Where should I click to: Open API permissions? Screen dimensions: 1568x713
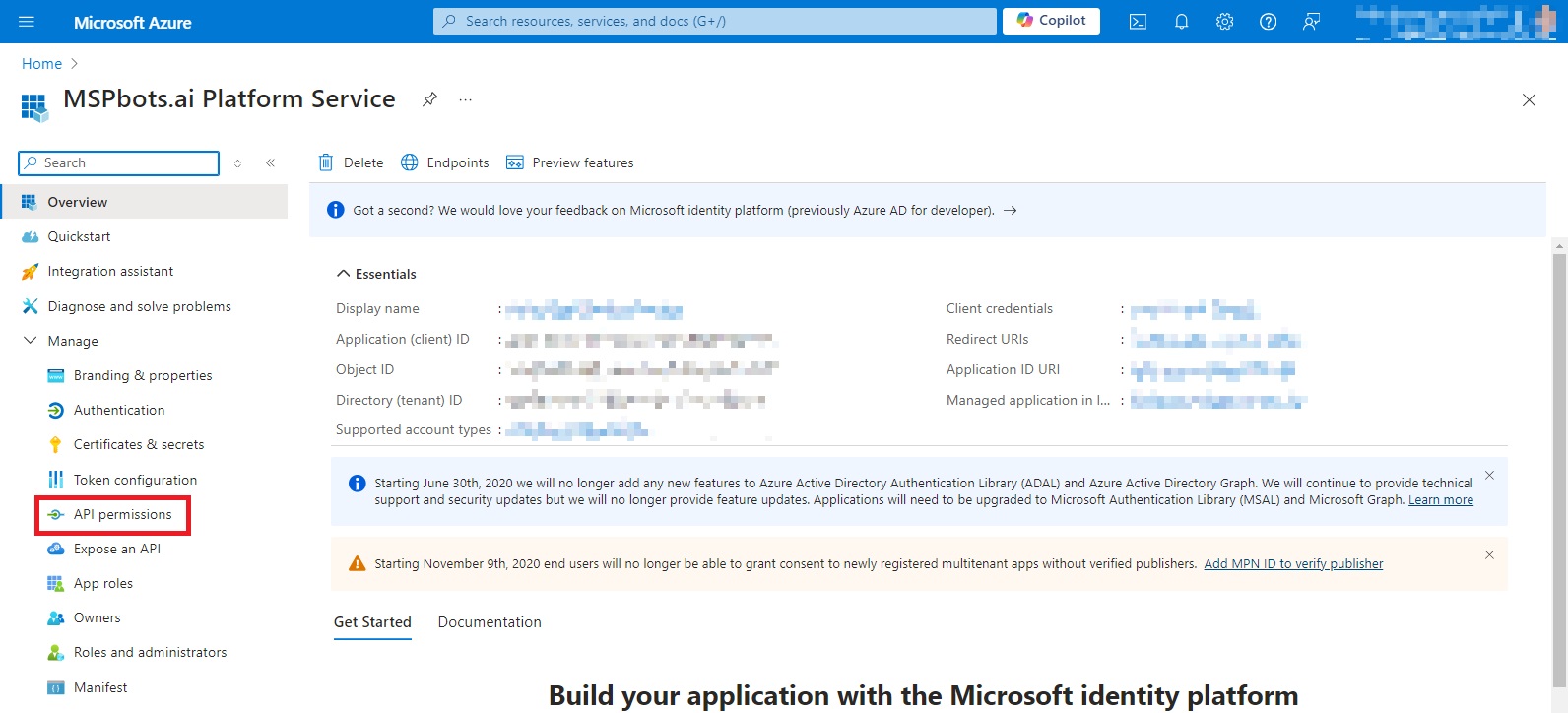[122, 514]
